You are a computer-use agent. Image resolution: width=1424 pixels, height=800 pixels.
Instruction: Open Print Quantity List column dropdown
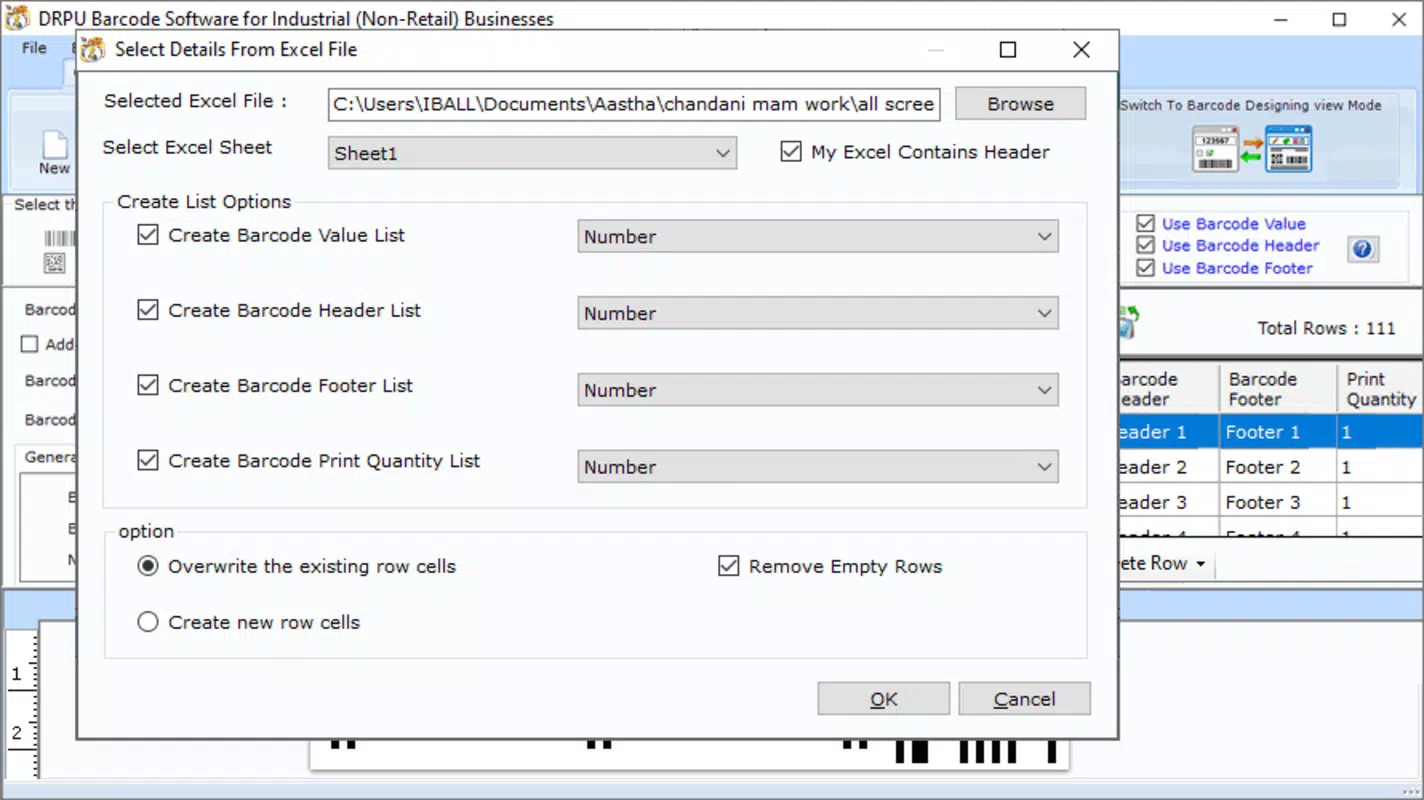tap(818, 467)
